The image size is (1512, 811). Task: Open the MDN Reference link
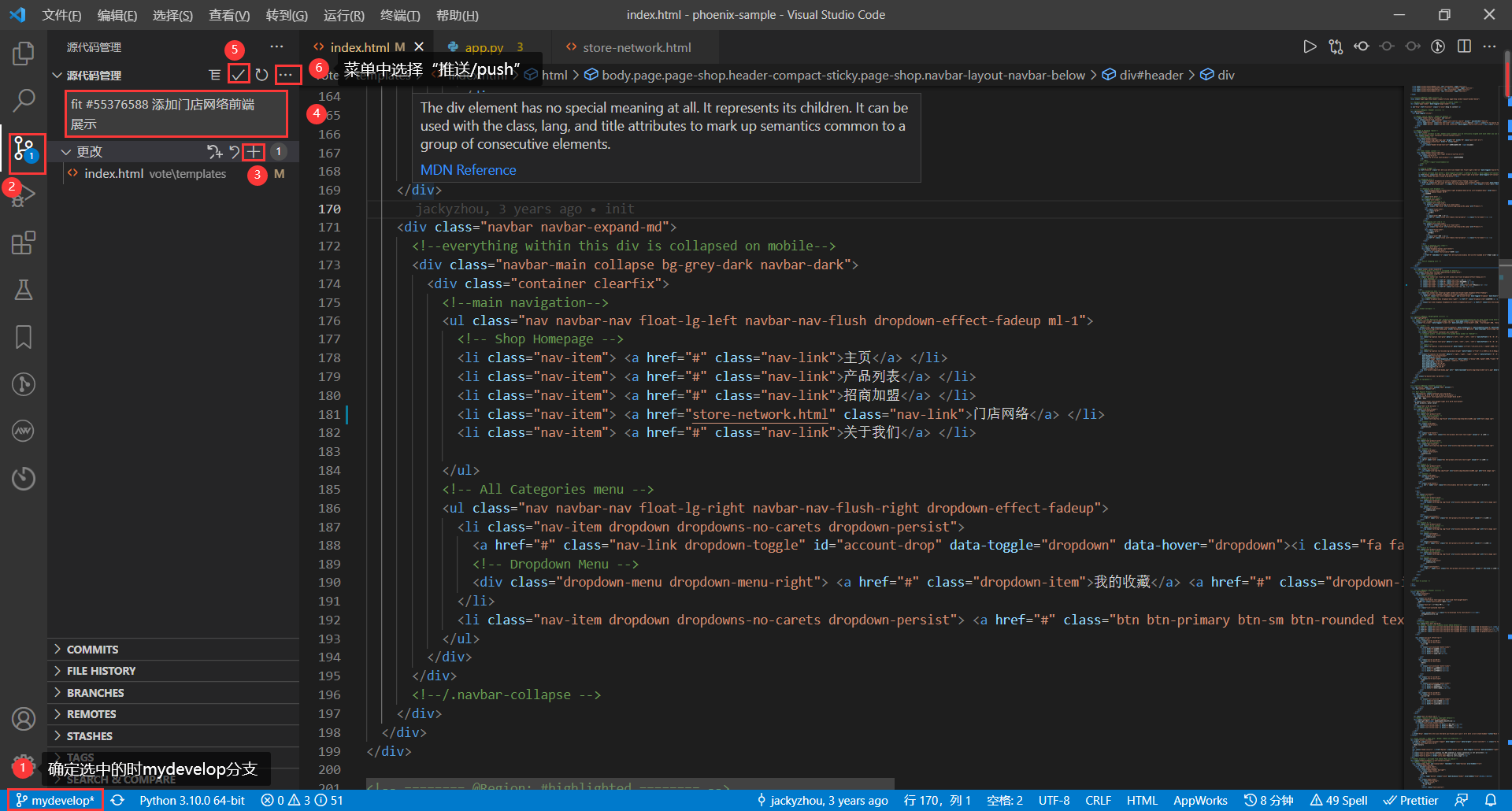pyautogui.click(x=468, y=170)
